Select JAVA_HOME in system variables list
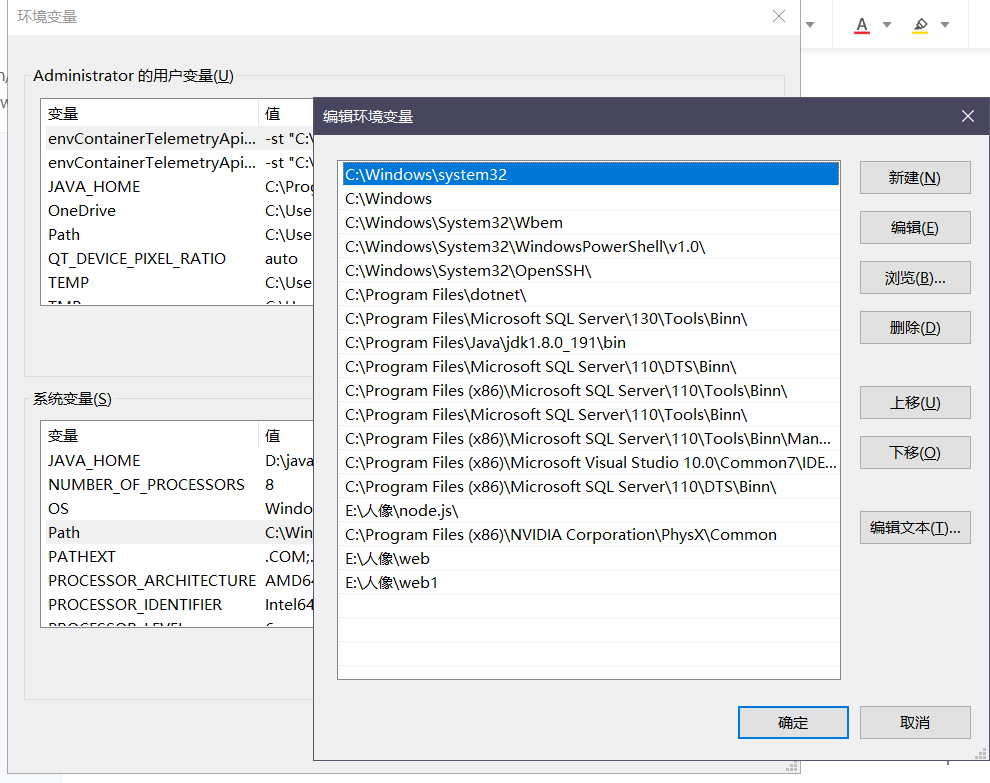Image resolution: width=990 pixels, height=783 pixels. pos(177,460)
